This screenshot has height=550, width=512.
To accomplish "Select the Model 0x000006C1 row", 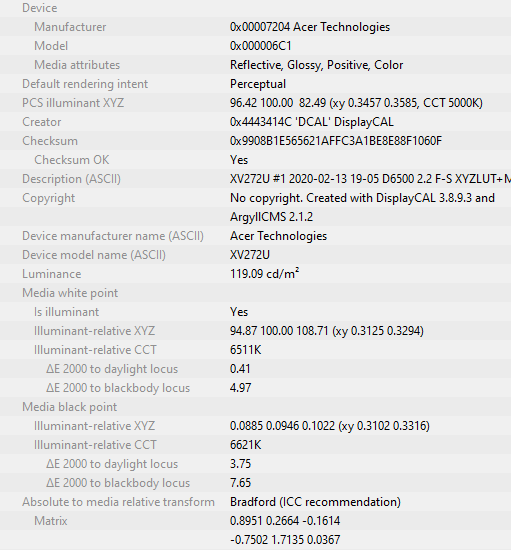I will [255, 46].
